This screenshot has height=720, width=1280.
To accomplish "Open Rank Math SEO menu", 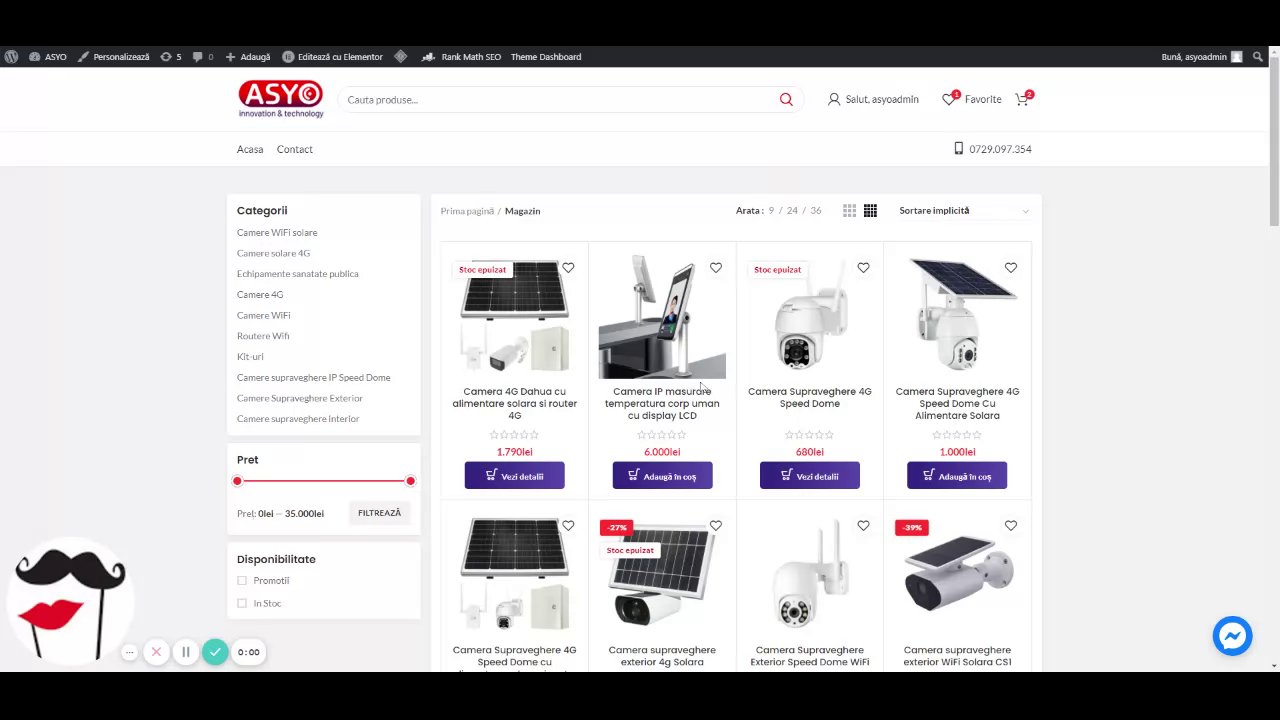I will (x=462, y=57).
